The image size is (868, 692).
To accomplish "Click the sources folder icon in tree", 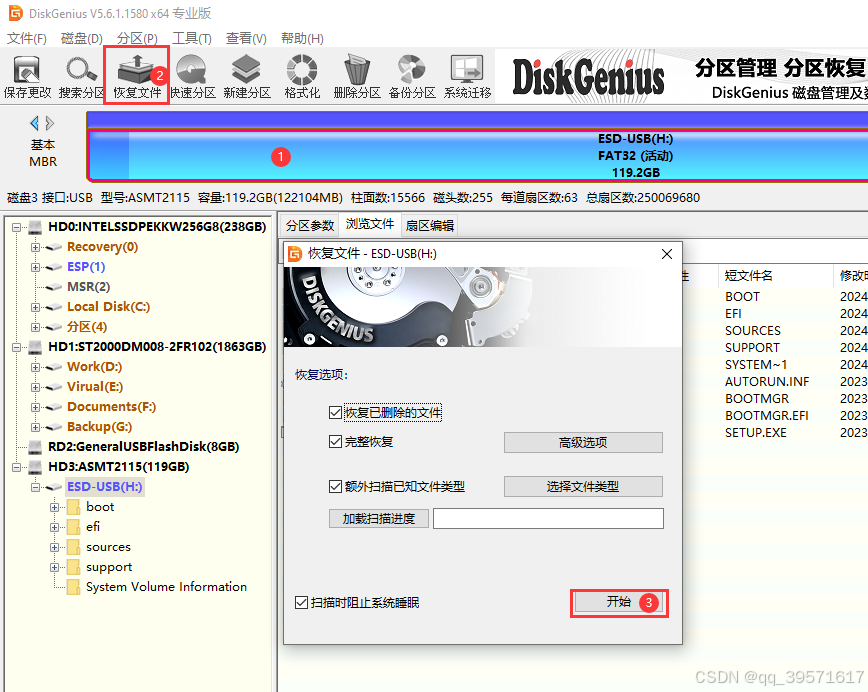I will (x=73, y=547).
